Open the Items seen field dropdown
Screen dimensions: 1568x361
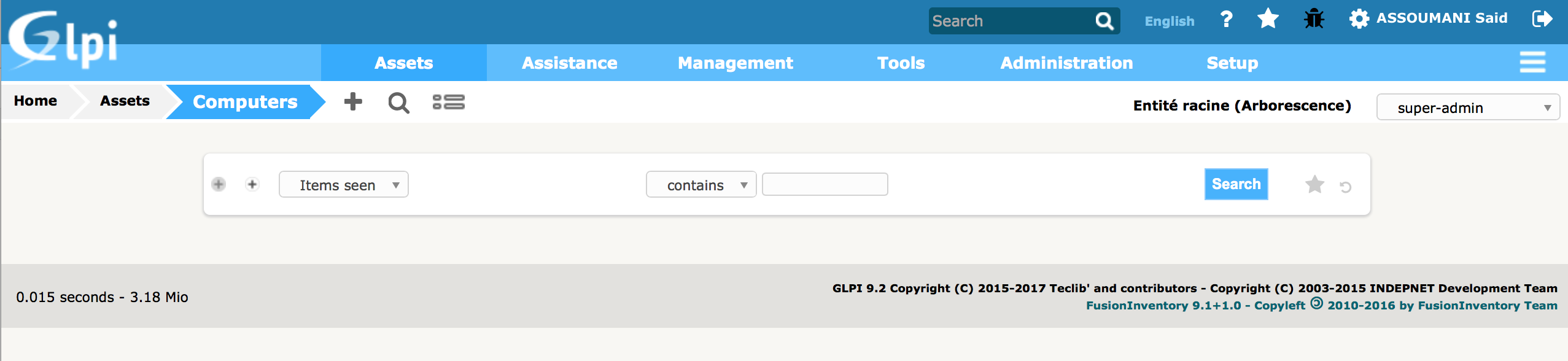[344, 184]
